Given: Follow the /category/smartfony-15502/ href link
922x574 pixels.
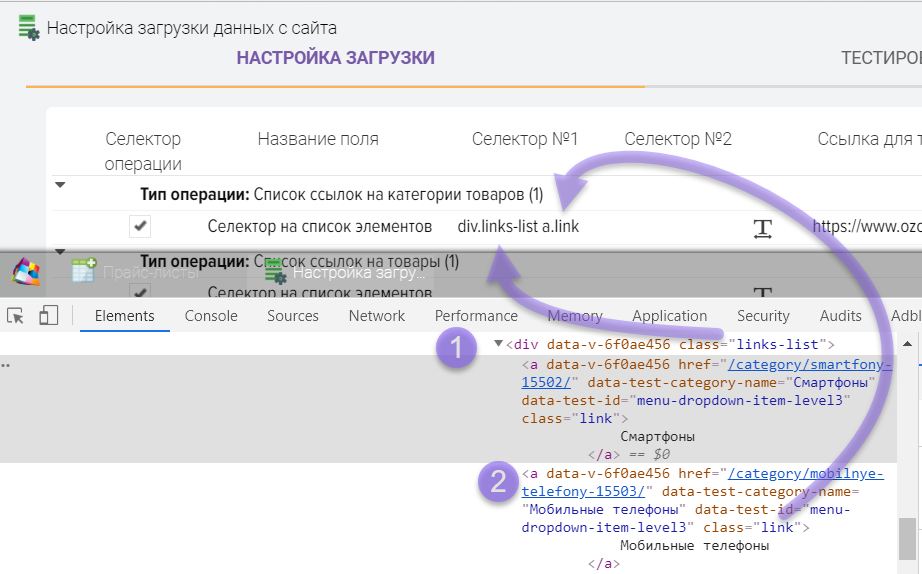Looking at the screenshot, I should (x=805, y=364).
